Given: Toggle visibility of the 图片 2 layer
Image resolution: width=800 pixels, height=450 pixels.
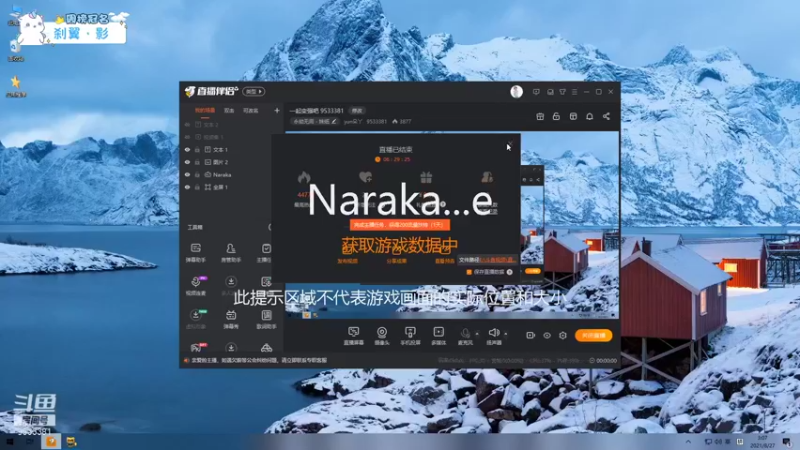Looking at the screenshot, I should coord(187,162).
